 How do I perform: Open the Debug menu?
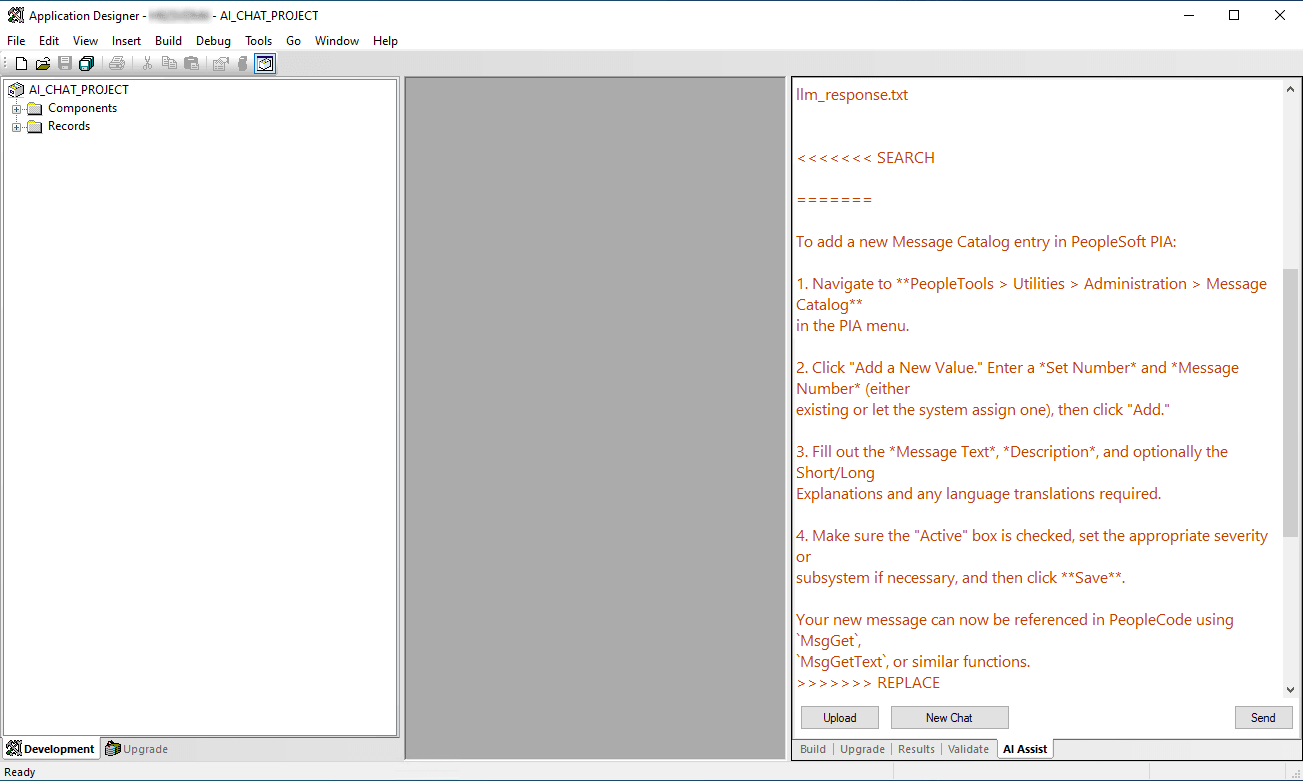213,41
